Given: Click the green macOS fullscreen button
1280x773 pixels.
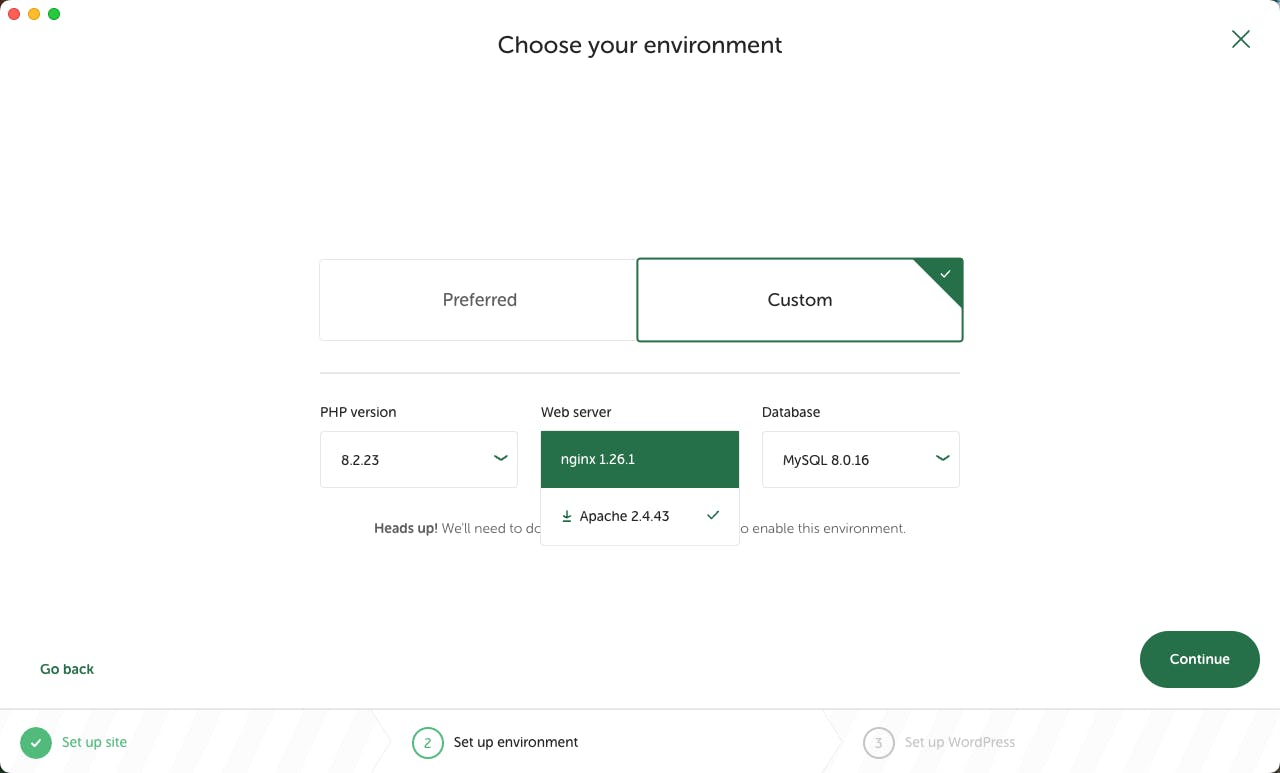Looking at the screenshot, I should [54, 14].
